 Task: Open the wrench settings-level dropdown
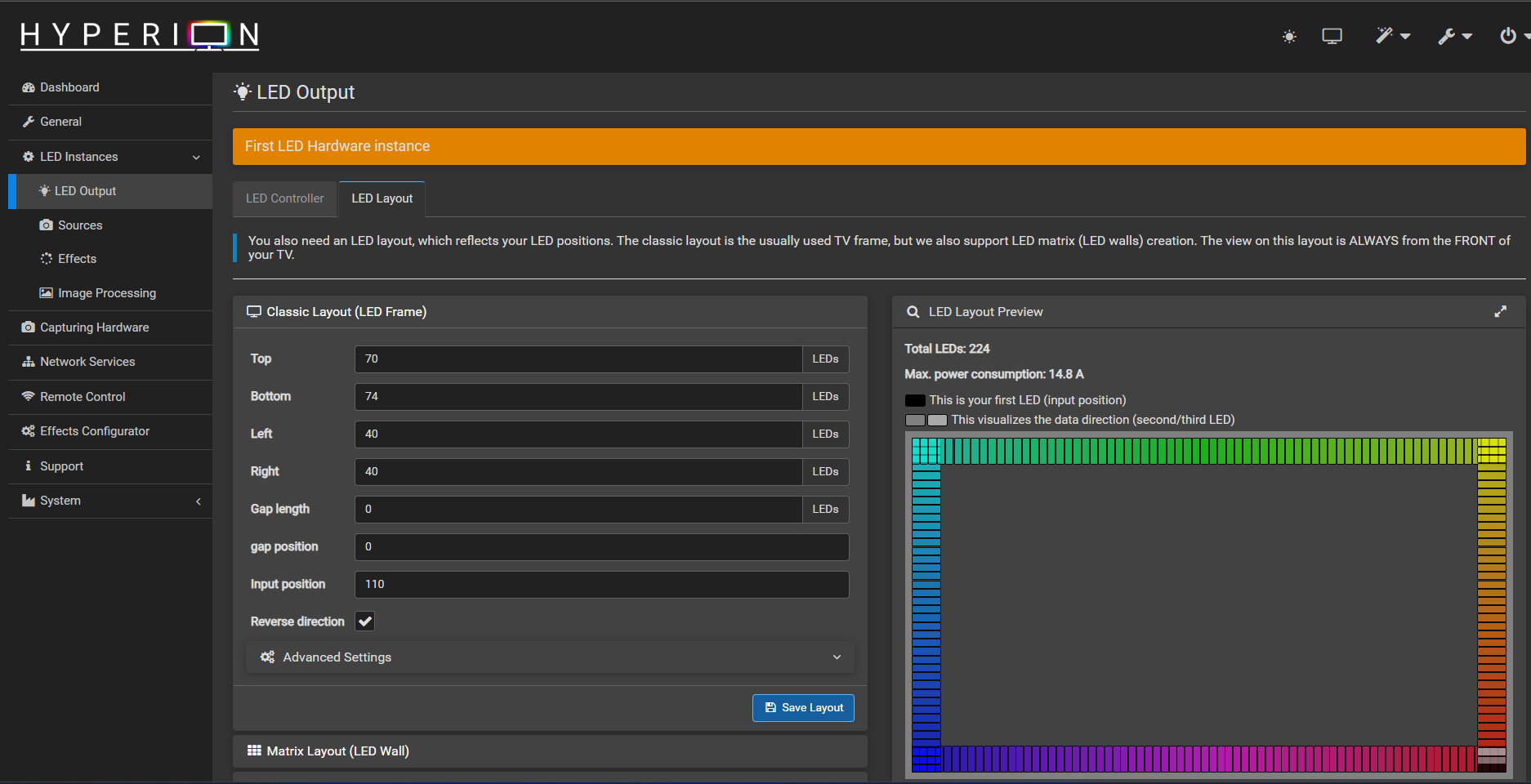click(x=1455, y=36)
